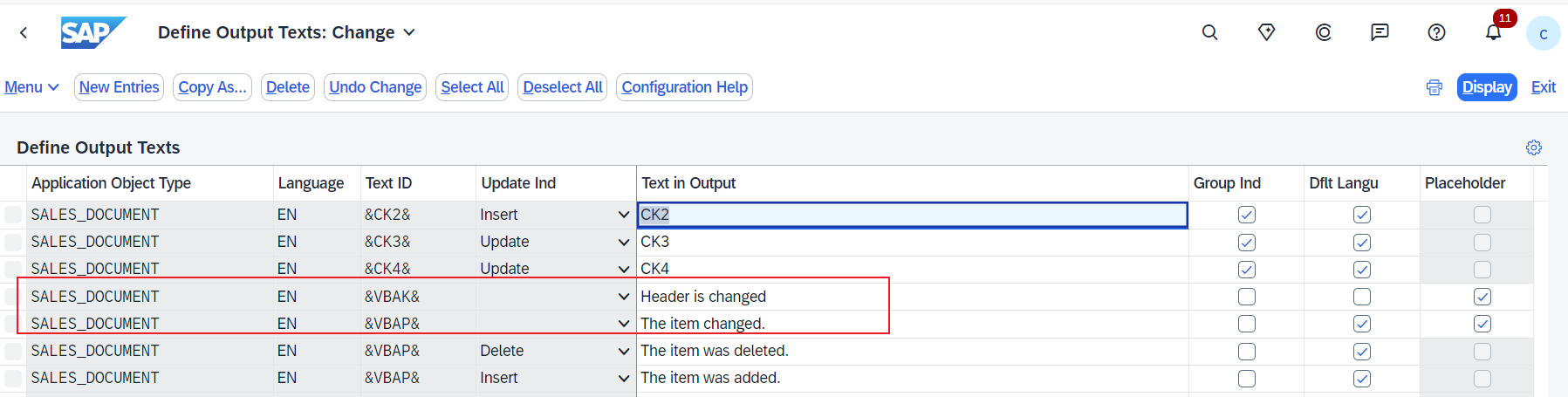This screenshot has width=1568, height=397.
Task: Click the Text in Output field containing CK3
Action: click(912, 242)
